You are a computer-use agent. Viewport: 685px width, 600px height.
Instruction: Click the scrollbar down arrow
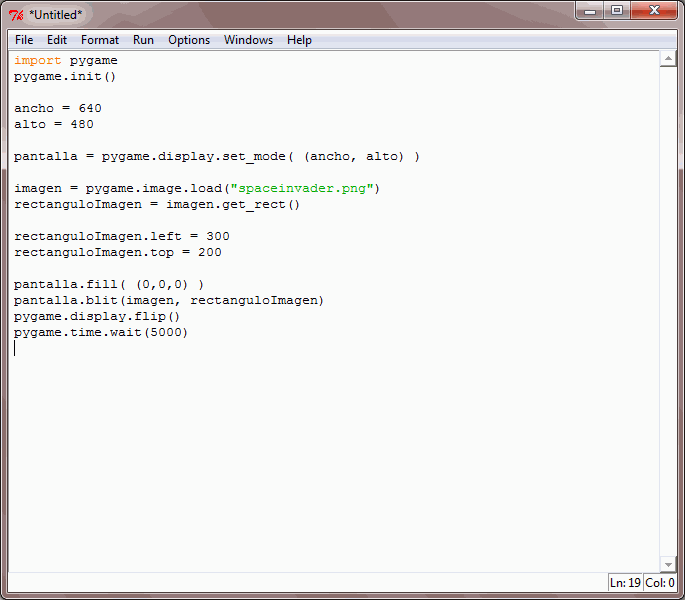tap(668, 564)
